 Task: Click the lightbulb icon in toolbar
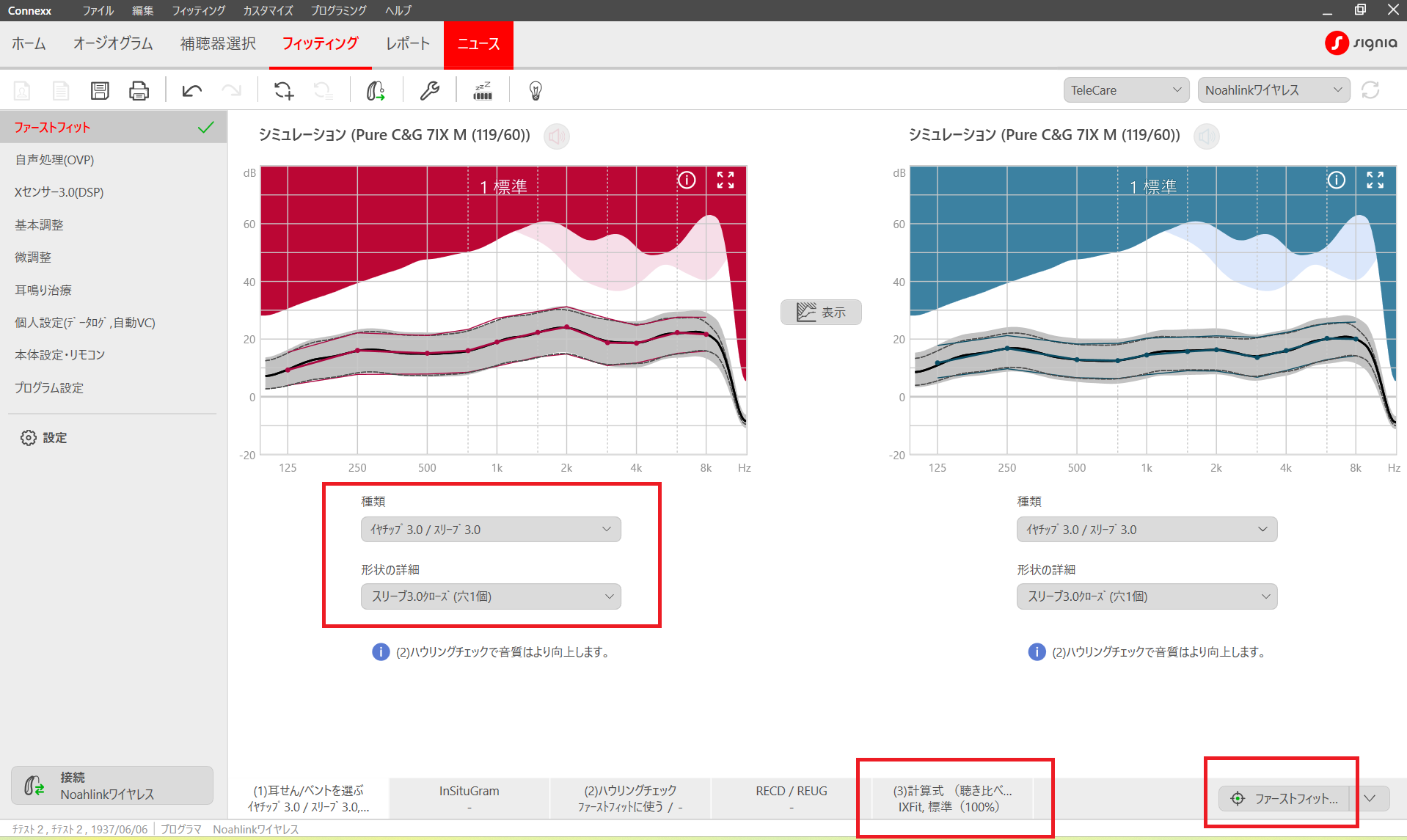[x=536, y=90]
